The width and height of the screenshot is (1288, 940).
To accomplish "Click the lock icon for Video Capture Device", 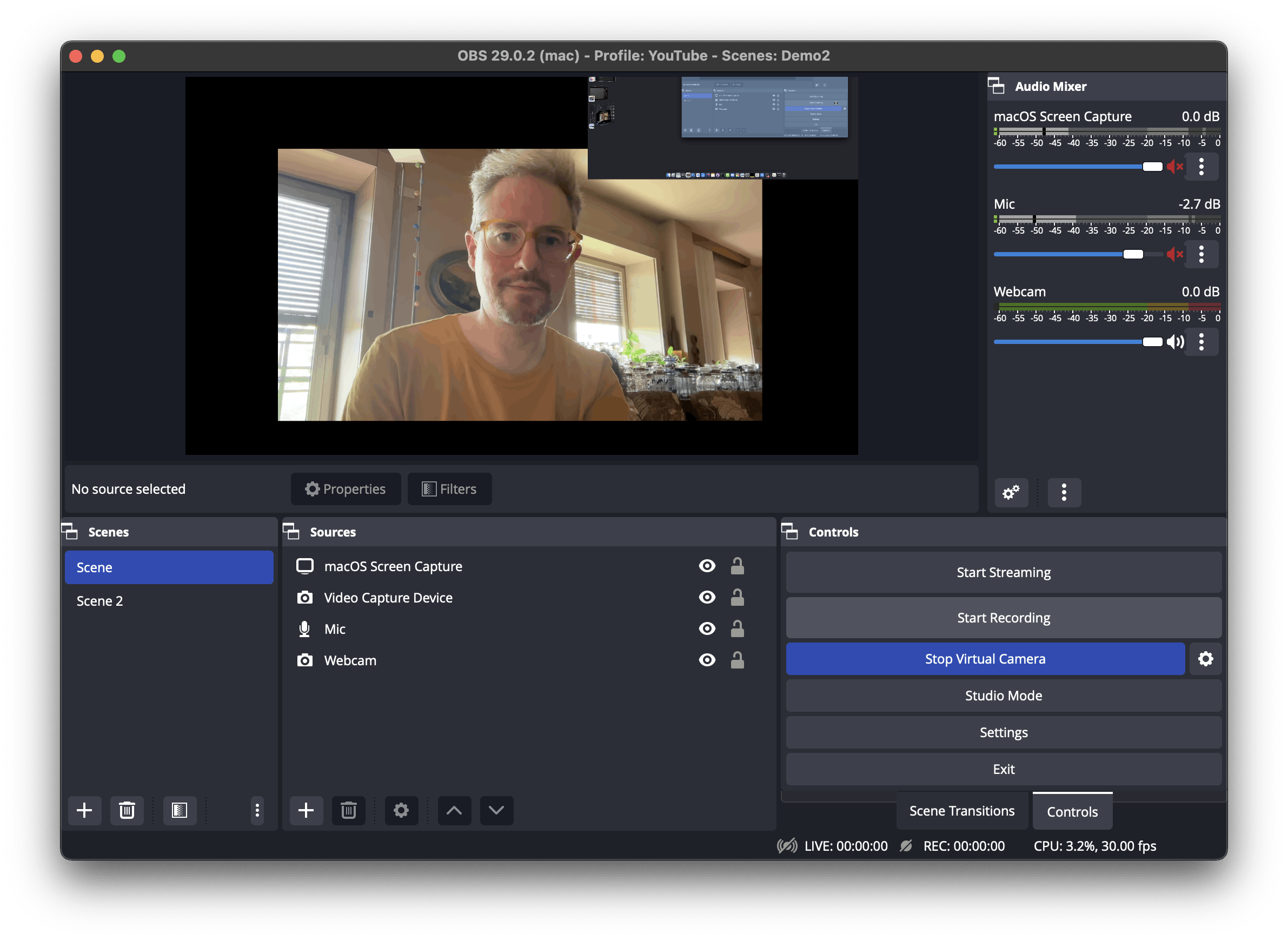I will click(x=738, y=598).
